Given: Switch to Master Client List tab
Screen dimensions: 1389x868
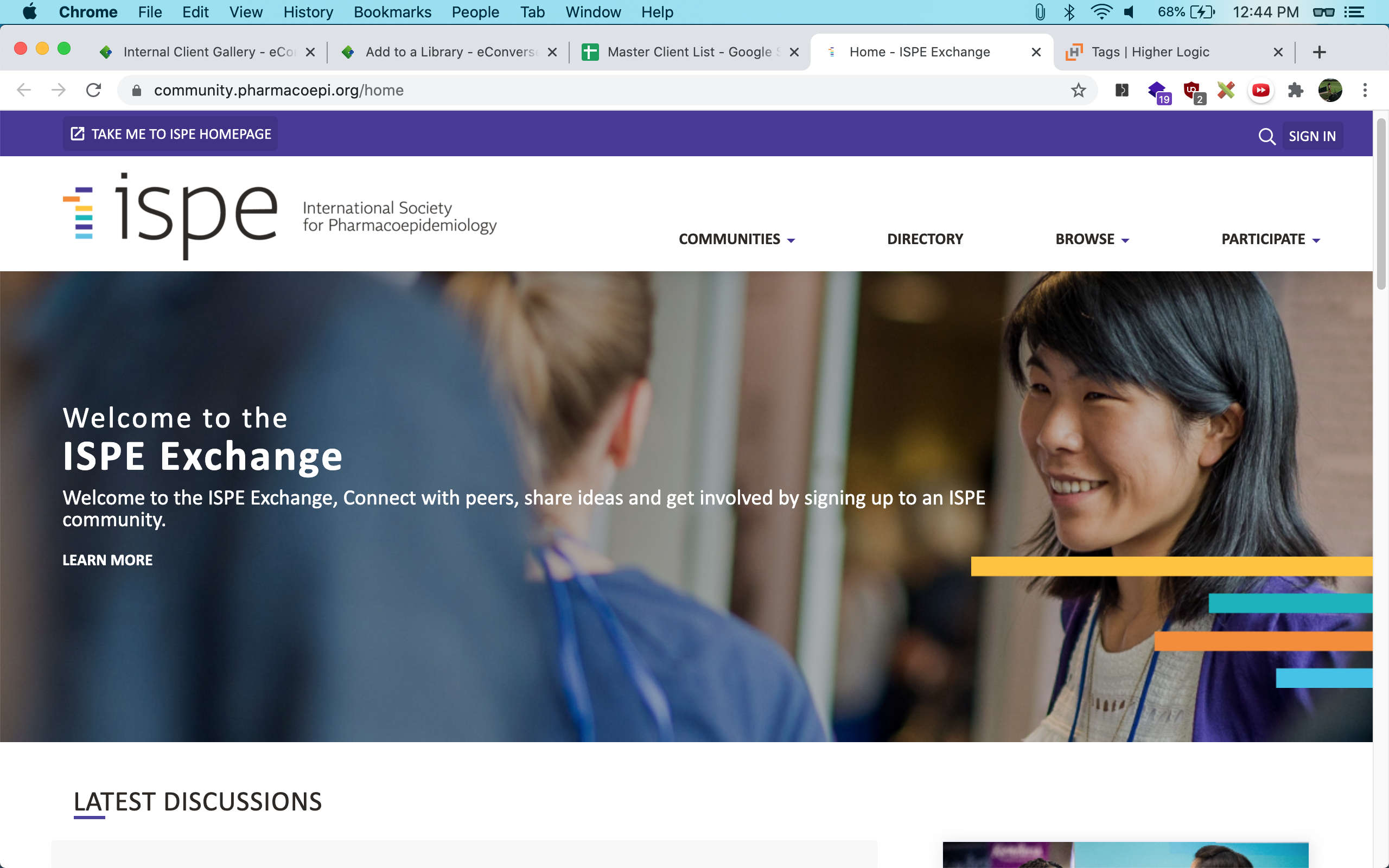Looking at the screenshot, I should pyautogui.click(x=689, y=52).
